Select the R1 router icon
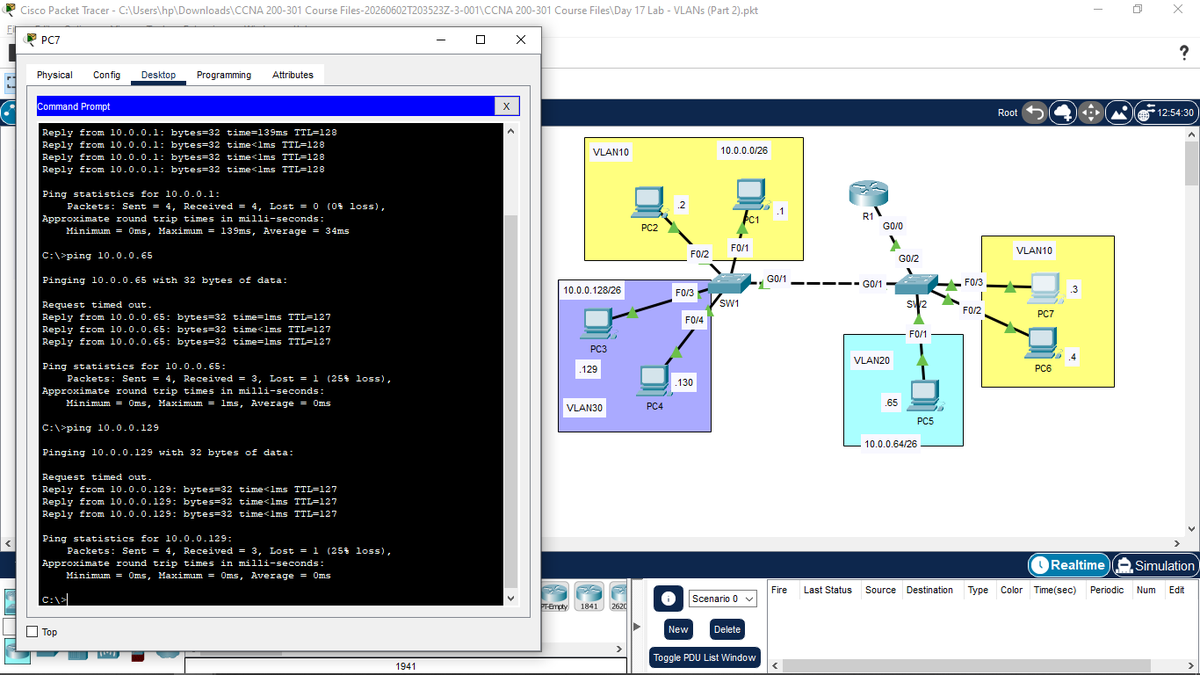Image resolution: width=1200 pixels, height=675 pixels. [x=866, y=193]
